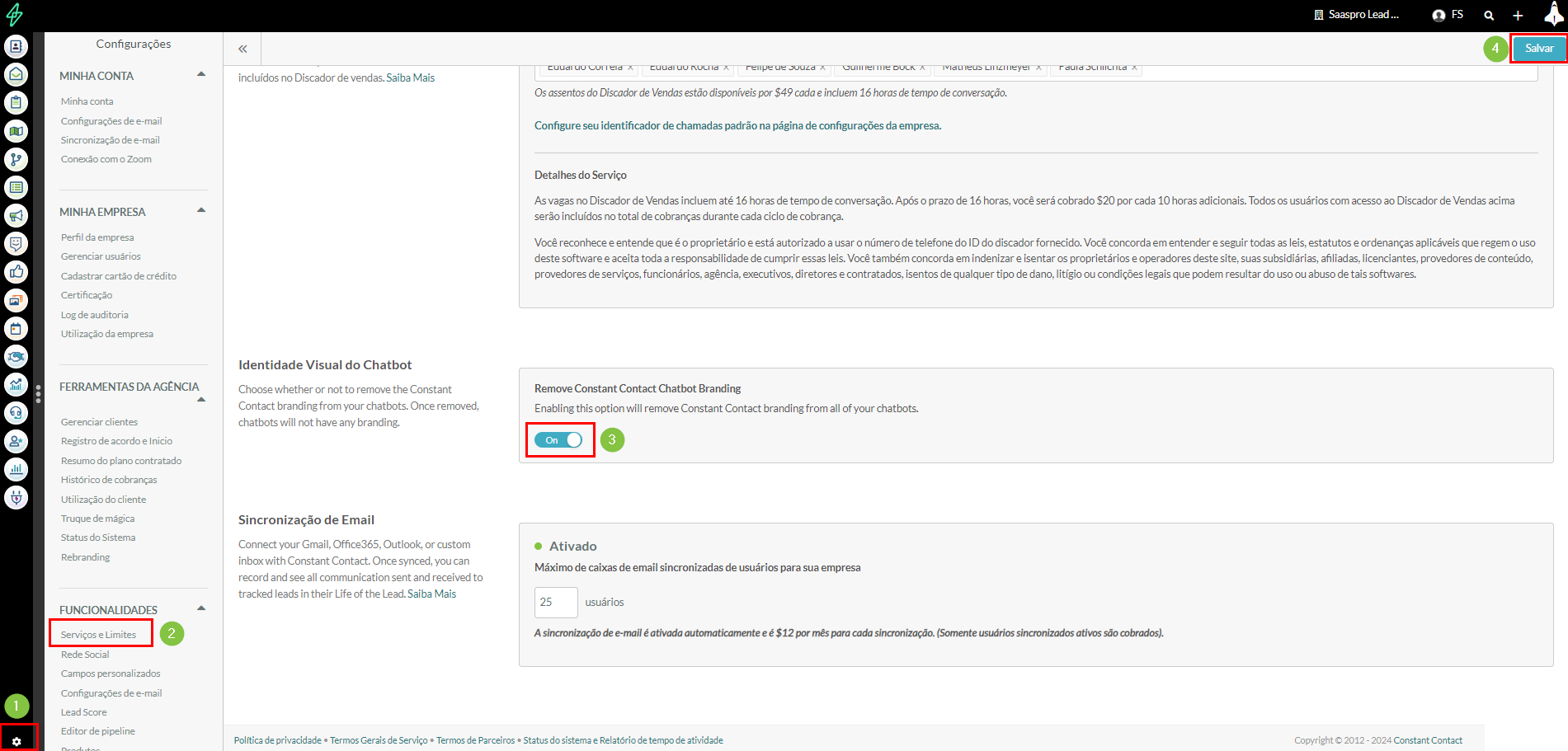Open the Saaspro Lead company selector
The width and height of the screenshot is (1568, 751).
(1357, 15)
